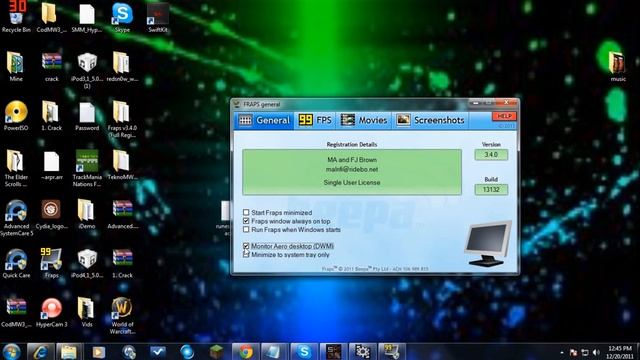Select the SwiftKit desktop shortcut

[x=158, y=17]
